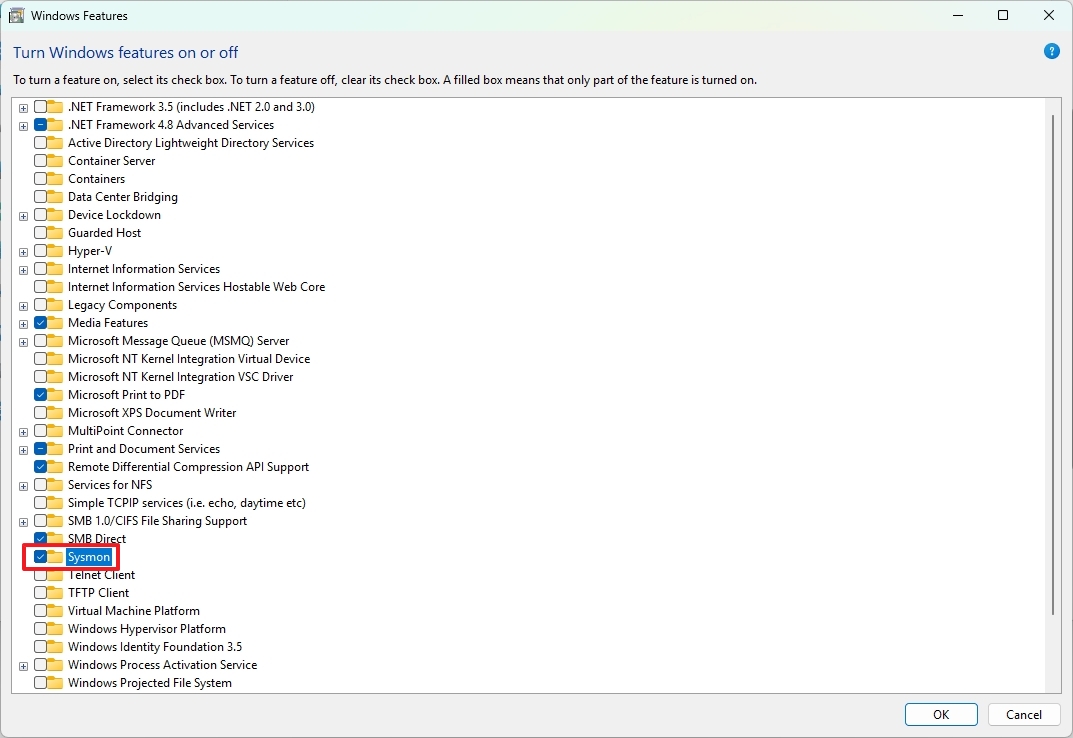This screenshot has height=738, width=1073.
Task: Expand the Internet Information Services node
Action: [22, 268]
